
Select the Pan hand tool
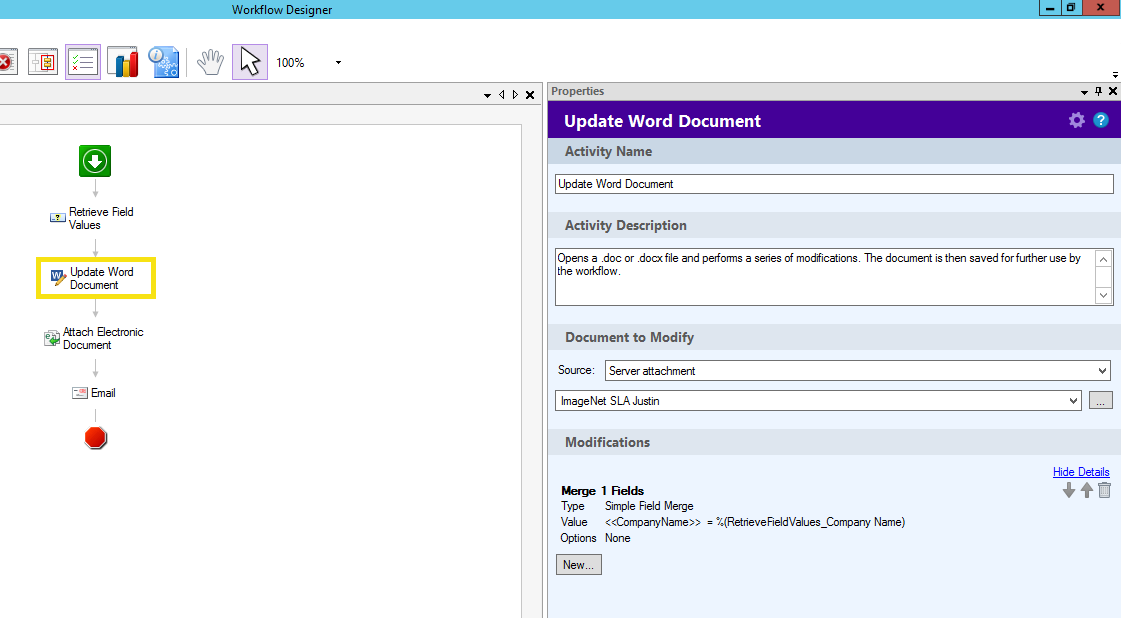tap(209, 62)
